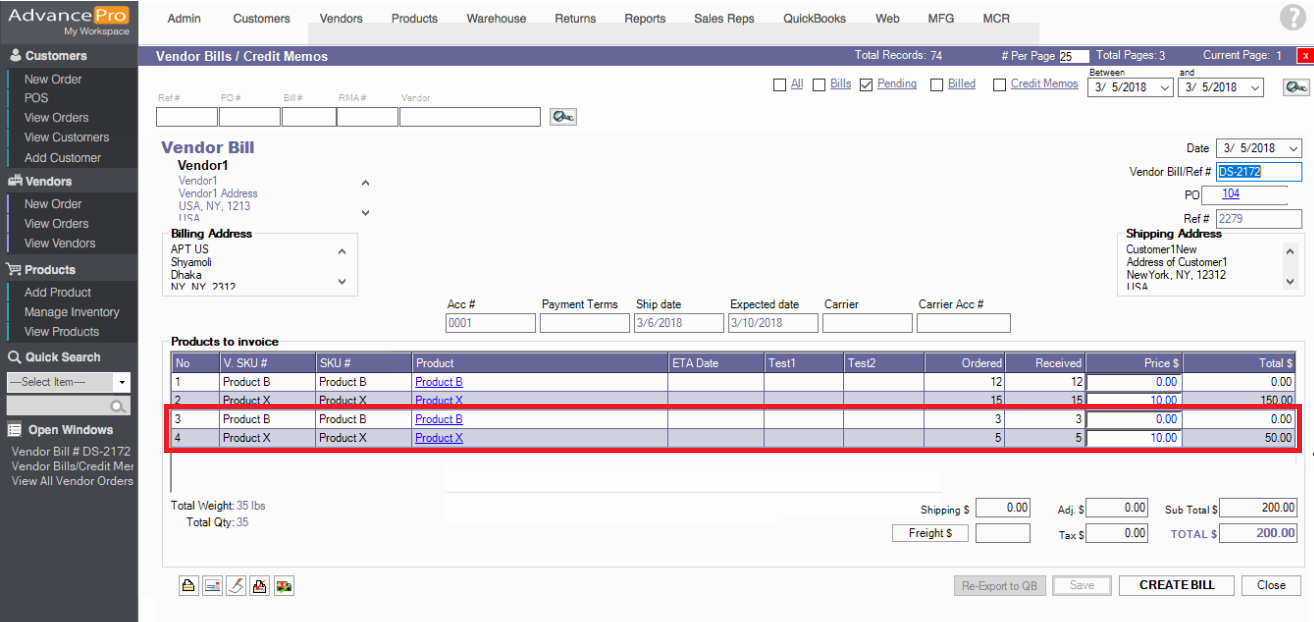Click the printer with red checkmark icon
1314x622 pixels.
coord(260,586)
